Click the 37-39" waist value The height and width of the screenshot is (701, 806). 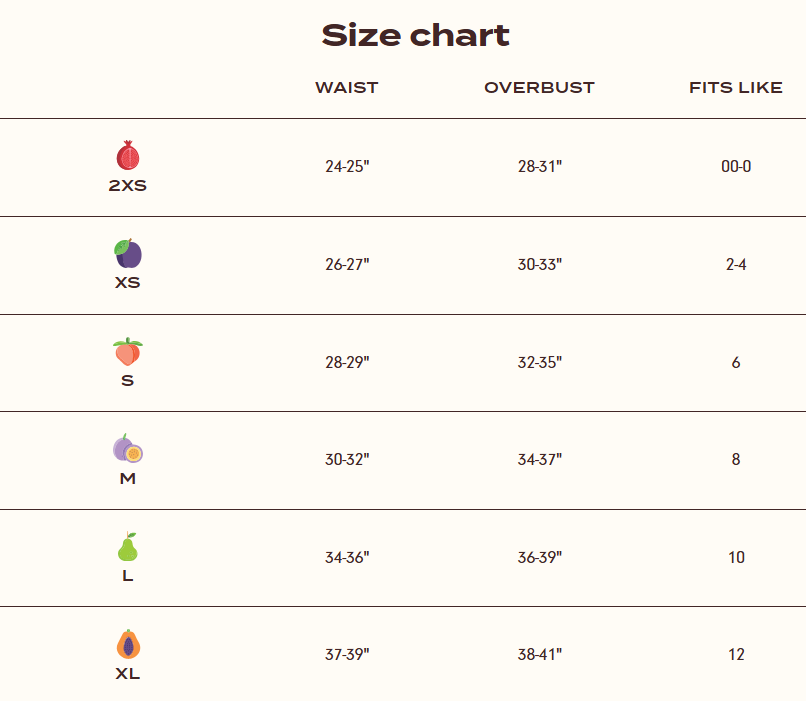tap(347, 655)
